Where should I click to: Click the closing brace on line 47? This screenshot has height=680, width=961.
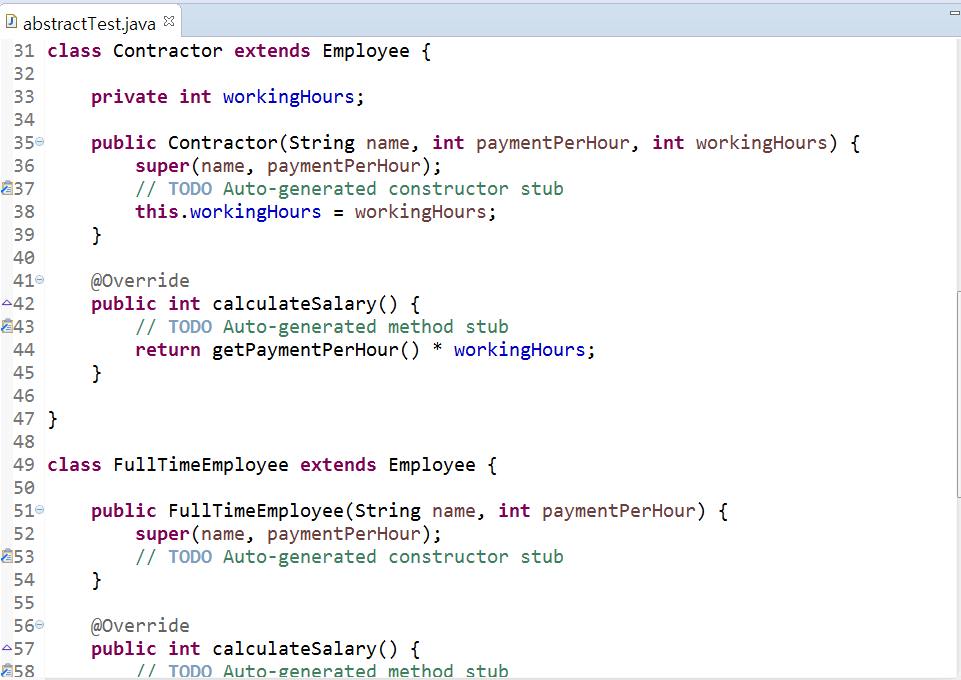(x=52, y=419)
